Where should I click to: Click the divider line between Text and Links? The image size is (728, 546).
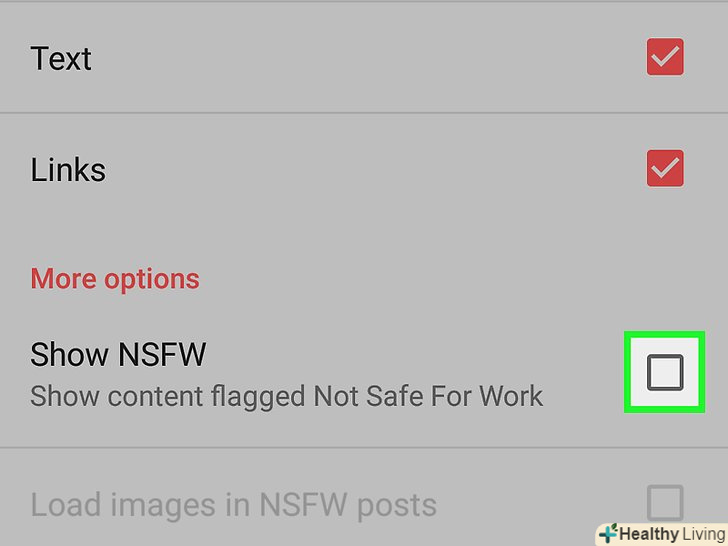(364, 112)
